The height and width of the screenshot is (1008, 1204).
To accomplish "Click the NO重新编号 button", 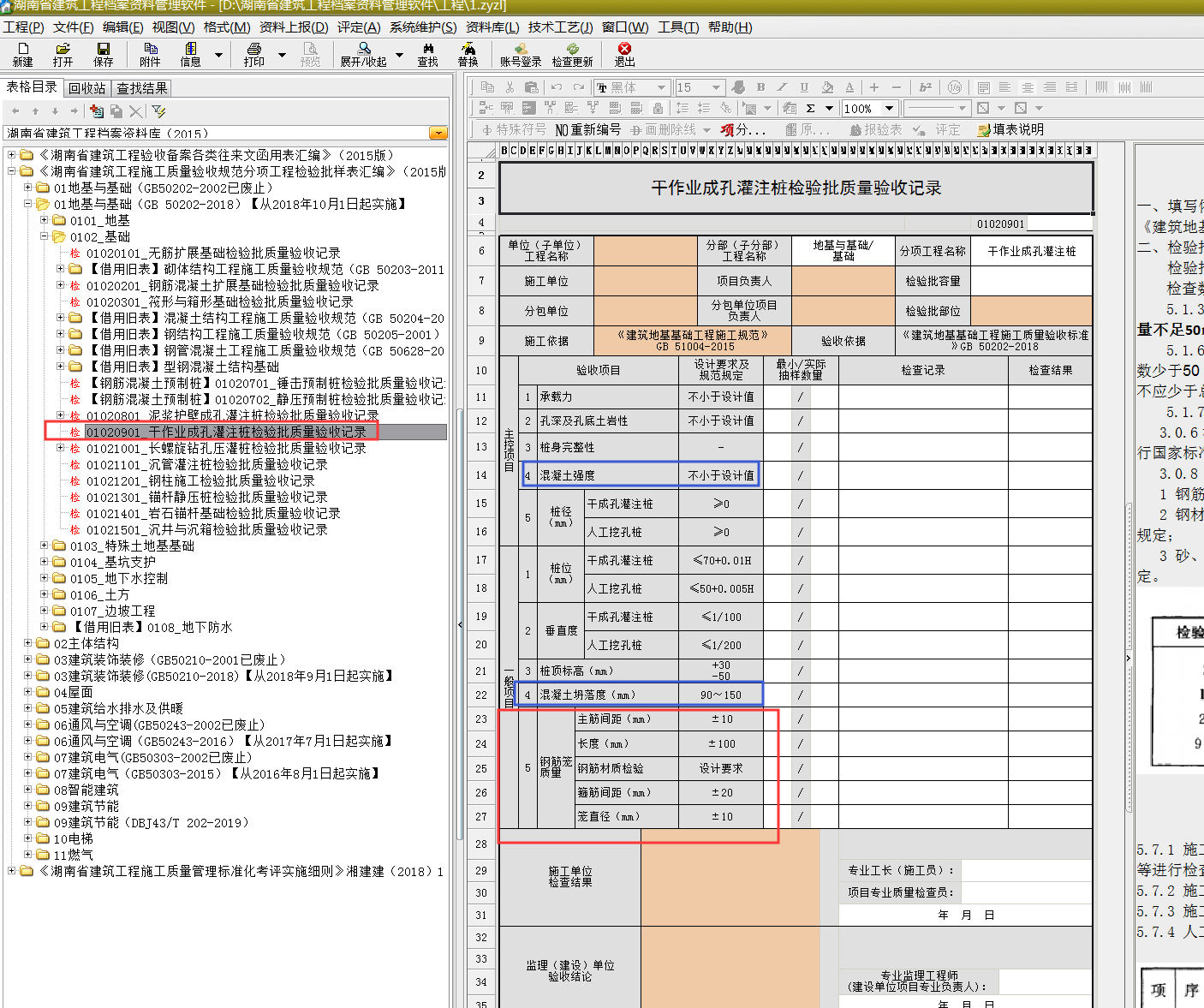I will click(x=588, y=129).
